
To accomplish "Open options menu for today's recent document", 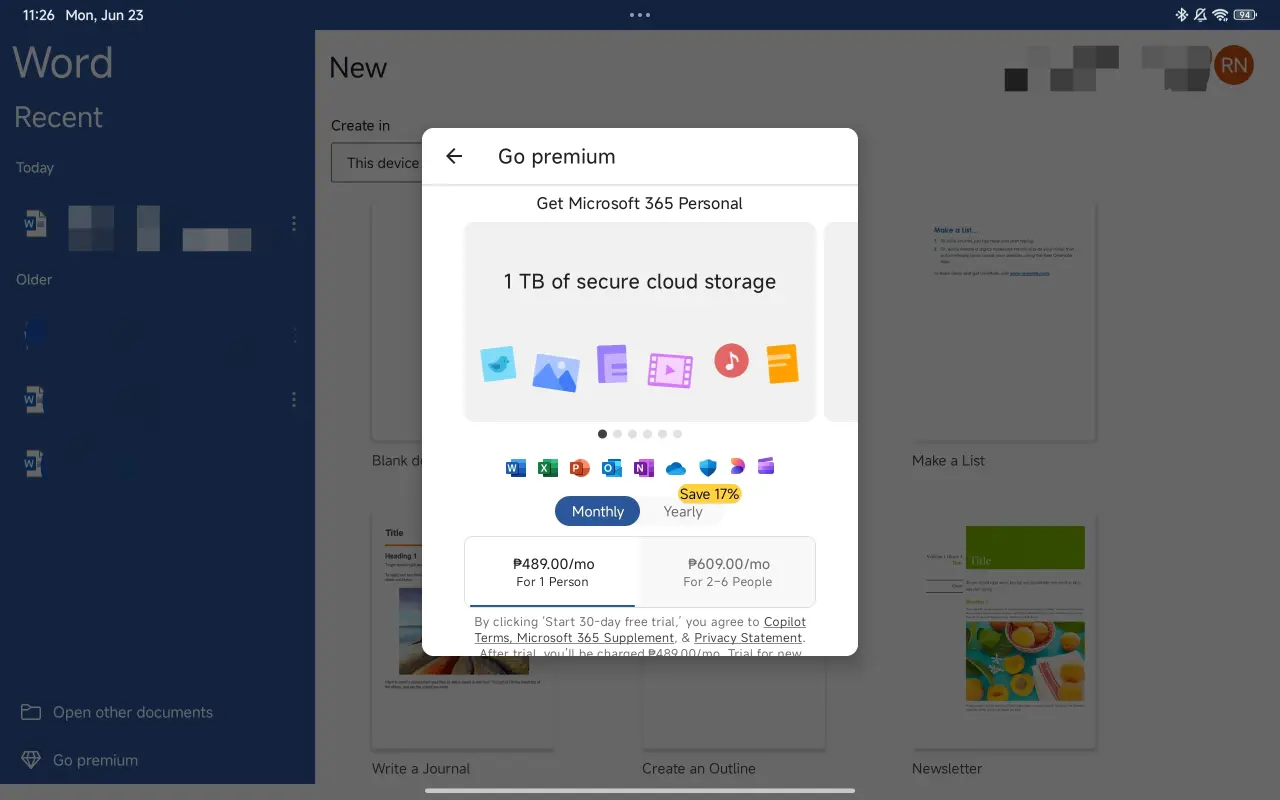I will click(x=293, y=224).
